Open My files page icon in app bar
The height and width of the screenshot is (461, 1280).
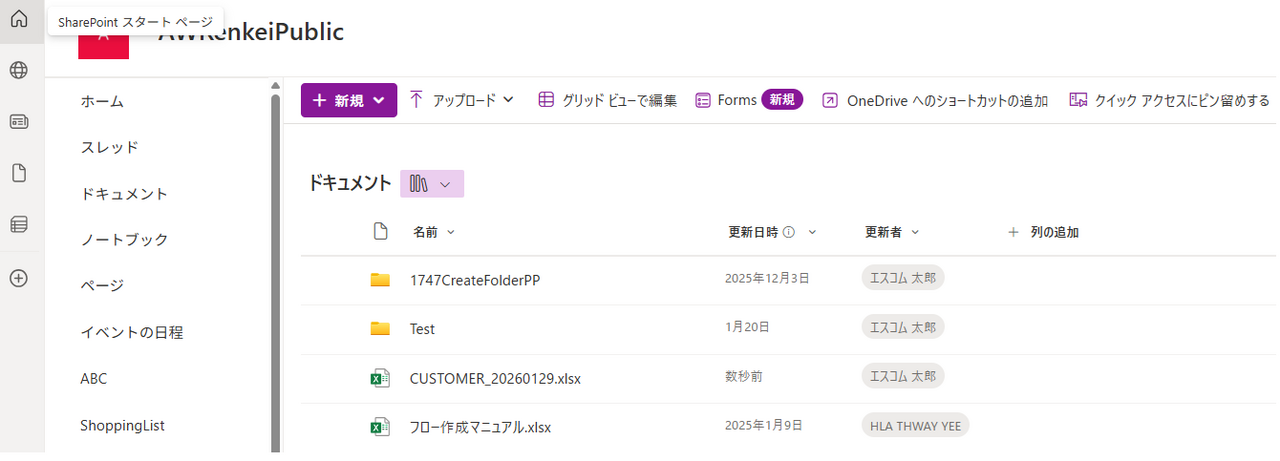point(18,173)
